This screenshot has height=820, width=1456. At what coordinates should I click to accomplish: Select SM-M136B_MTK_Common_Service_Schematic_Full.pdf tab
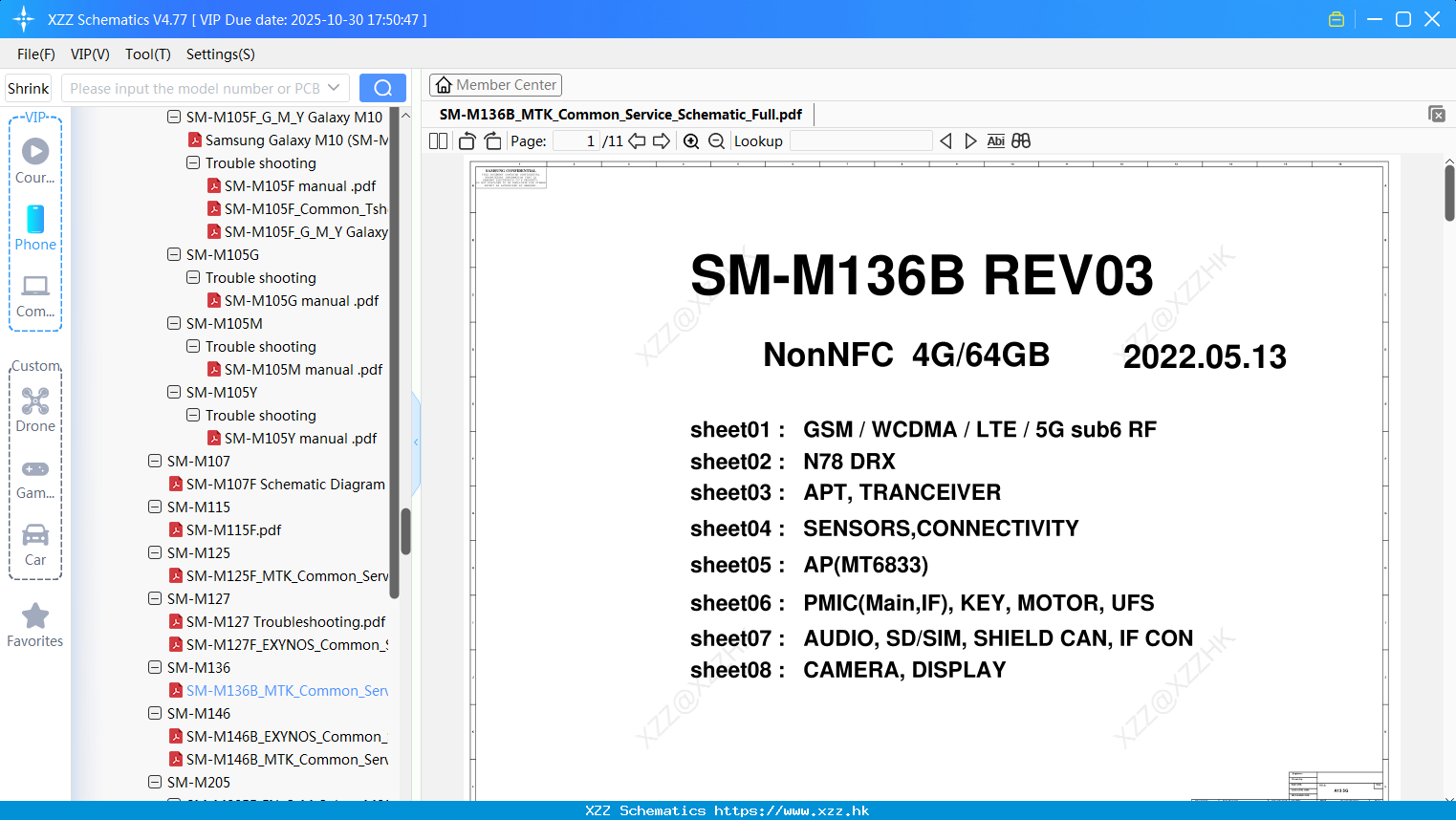click(x=620, y=115)
